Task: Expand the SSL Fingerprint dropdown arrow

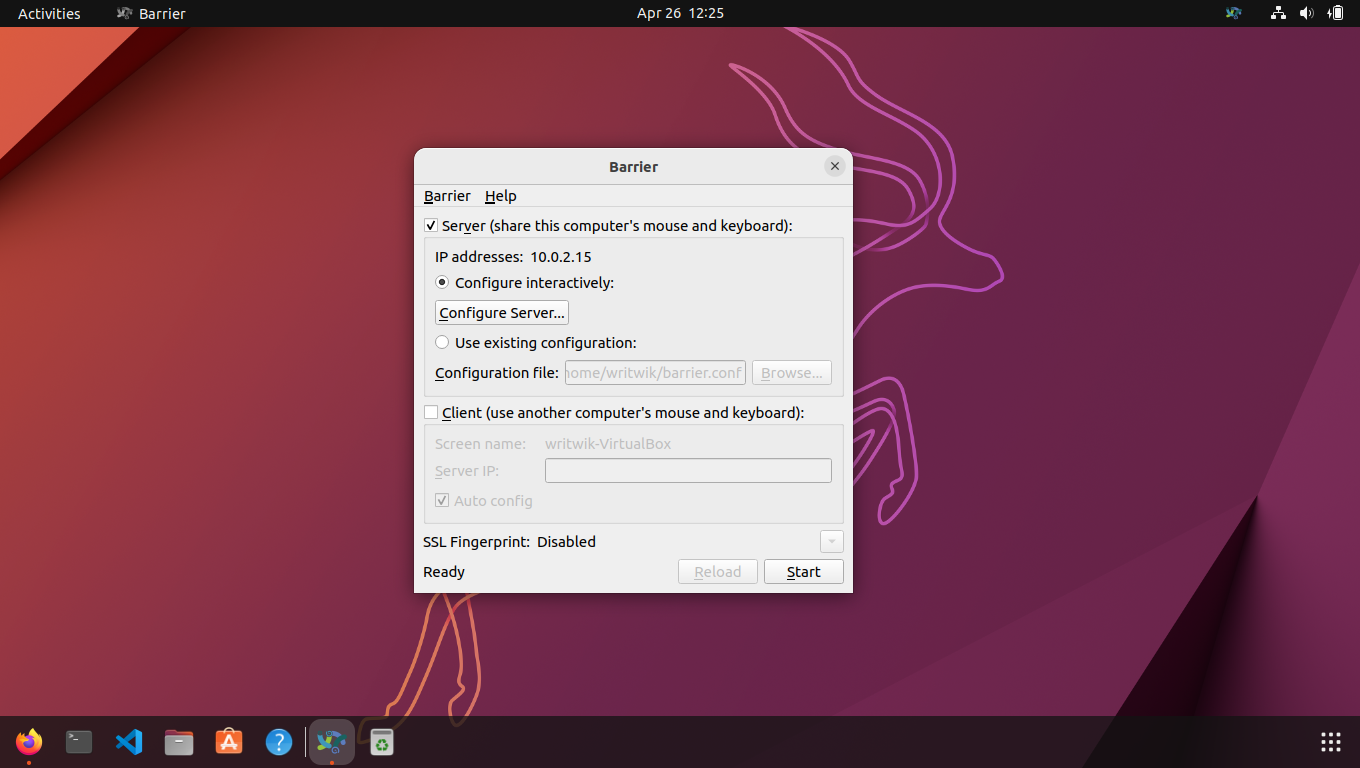Action: (x=831, y=542)
